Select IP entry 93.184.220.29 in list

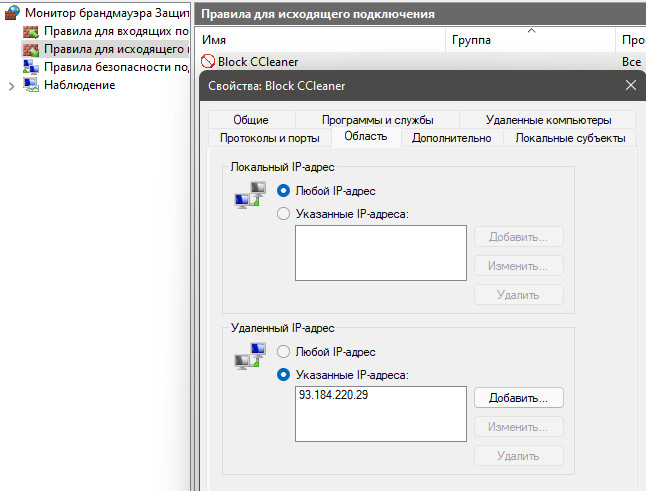(333, 395)
